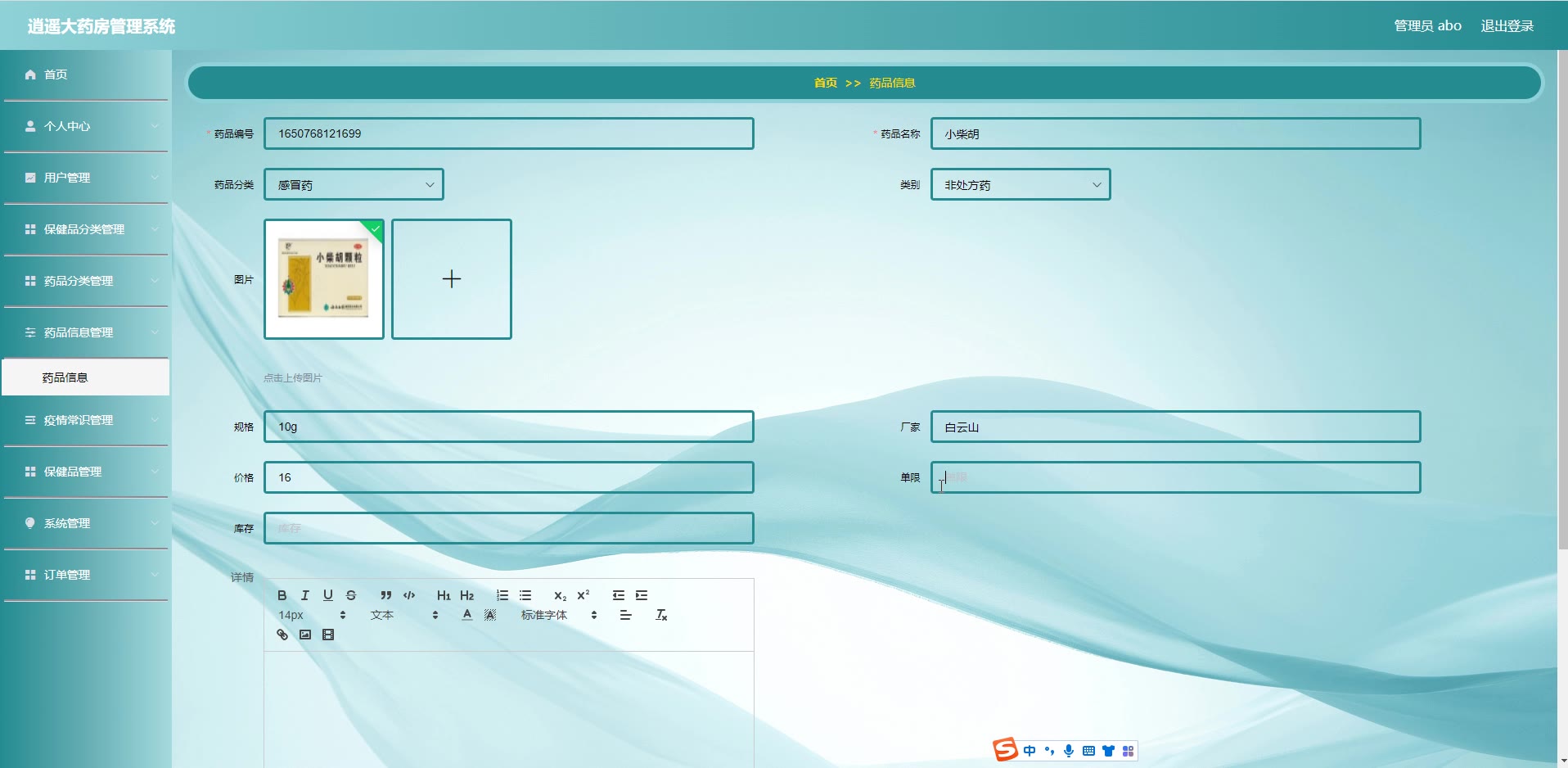Apply subscript formatting
The height and width of the screenshot is (768, 1568).
coord(561,595)
